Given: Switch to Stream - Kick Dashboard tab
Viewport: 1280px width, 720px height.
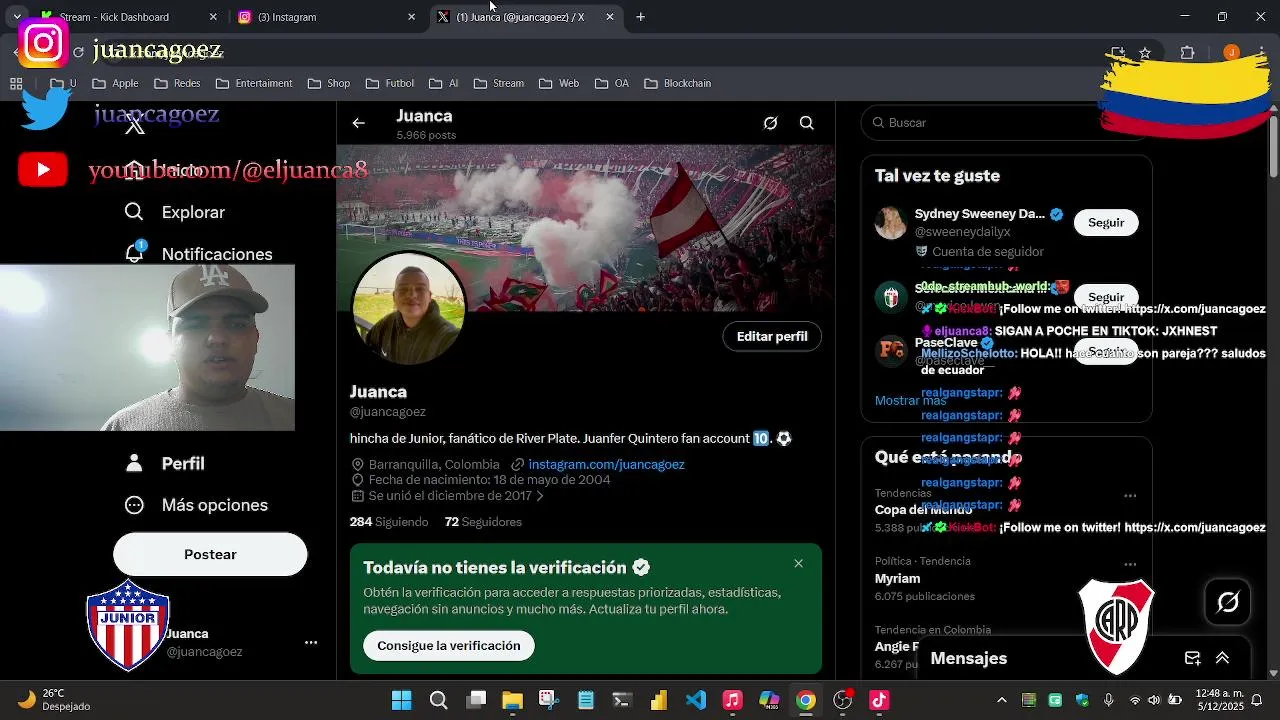Looking at the screenshot, I should pyautogui.click(x=130, y=17).
